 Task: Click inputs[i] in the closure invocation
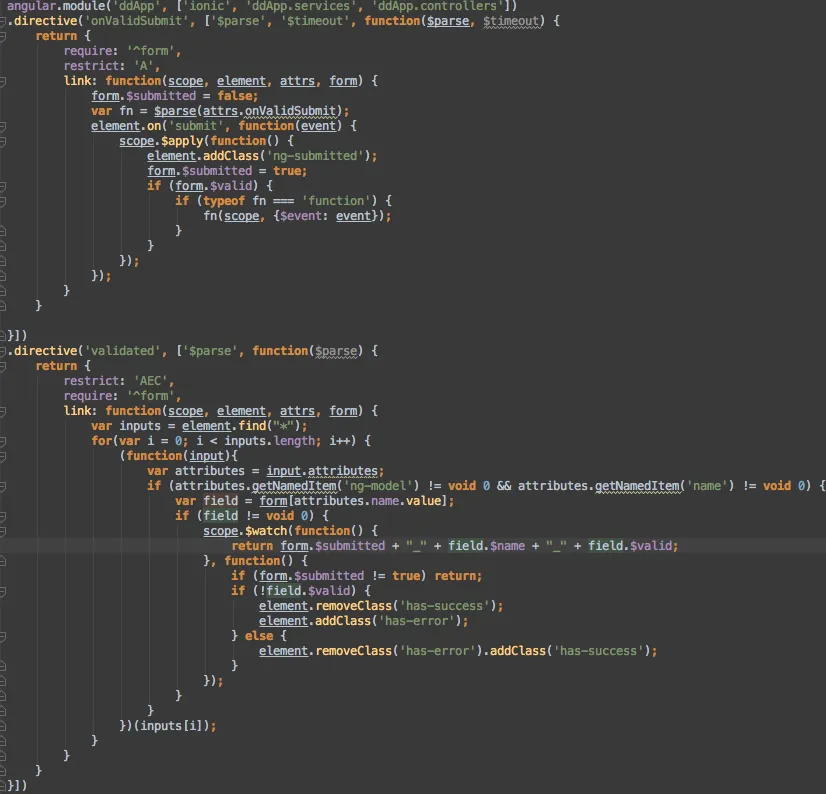tap(171, 726)
